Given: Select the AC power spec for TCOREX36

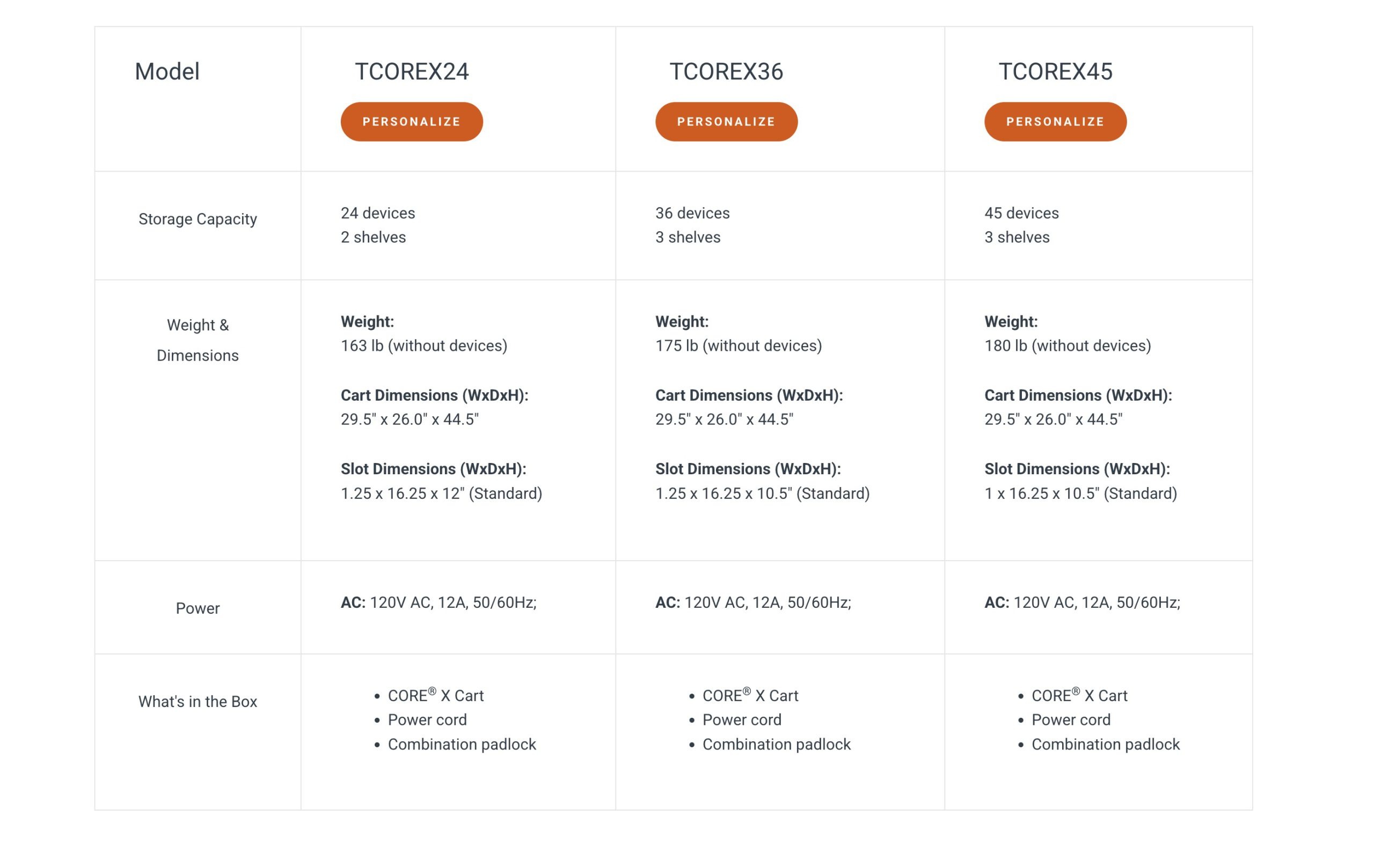Looking at the screenshot, I should point(752,602).
